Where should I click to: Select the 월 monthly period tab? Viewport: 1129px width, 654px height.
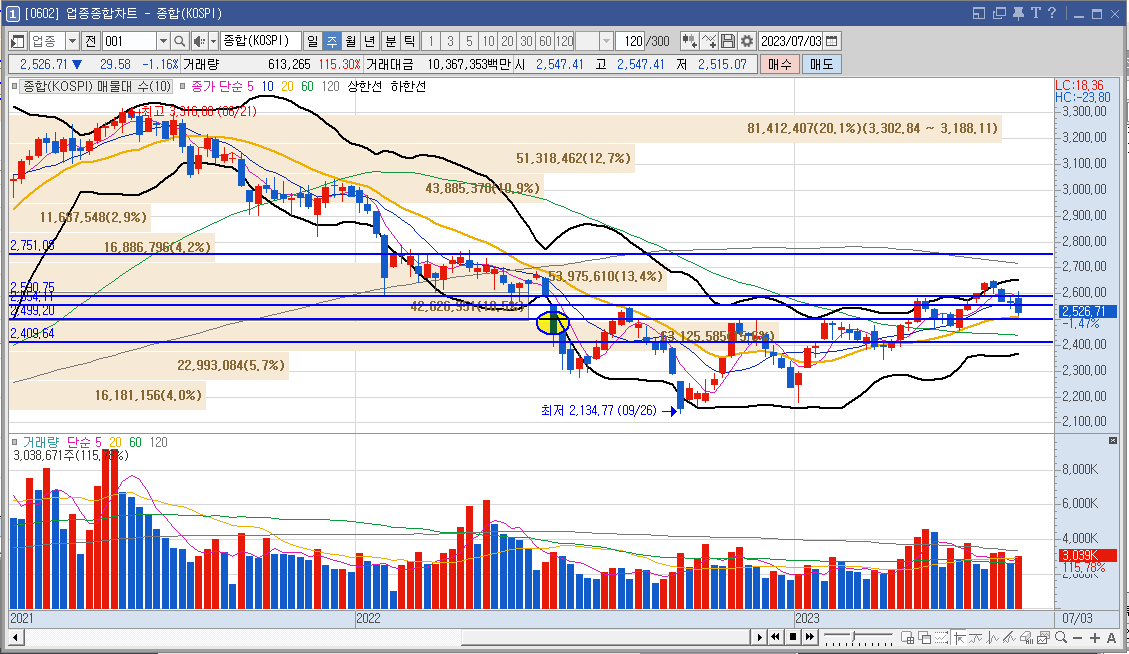click(x=350, y=41)
